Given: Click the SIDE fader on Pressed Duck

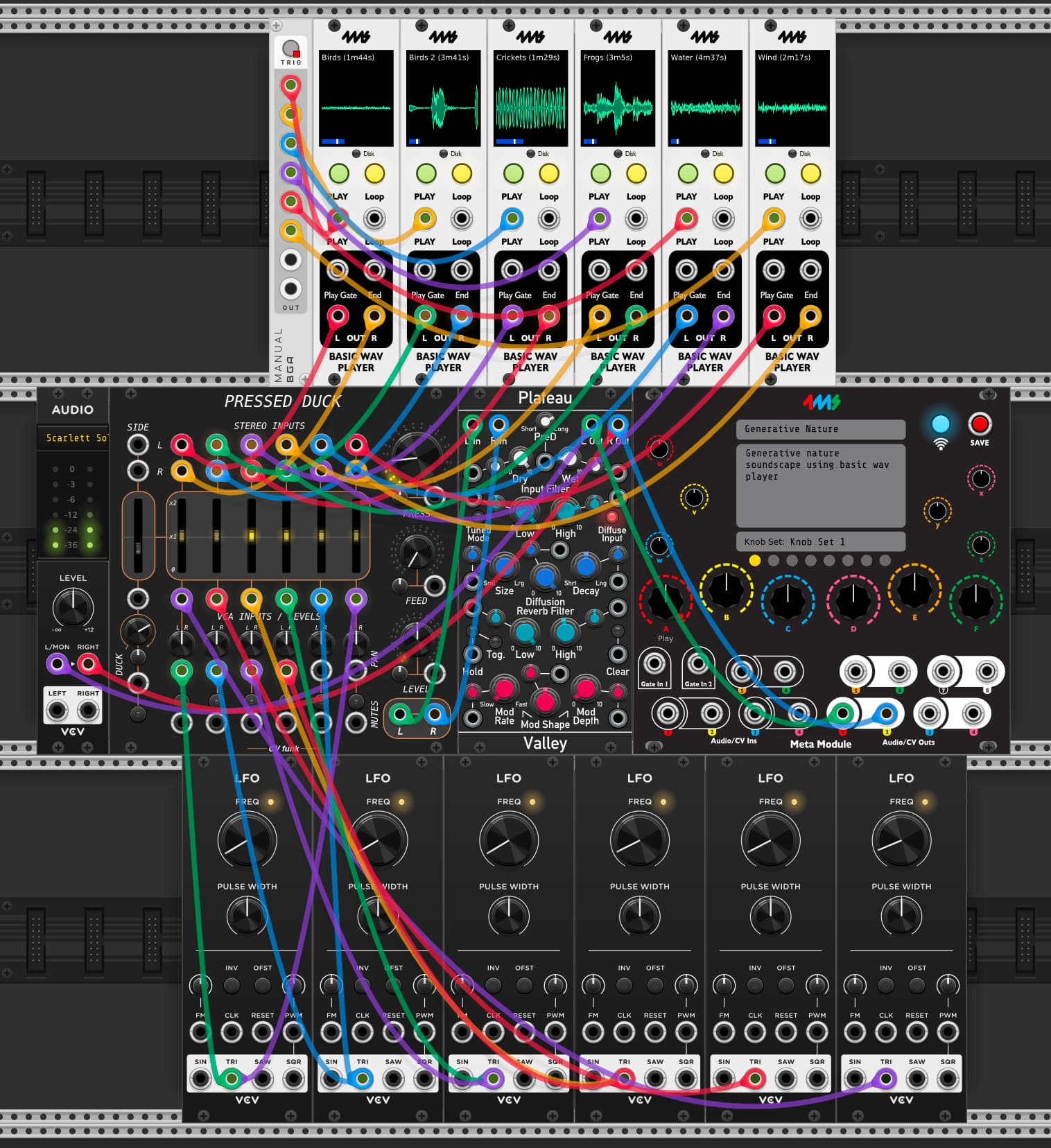Looking at the screenshot, I should (x=138, y=537).
